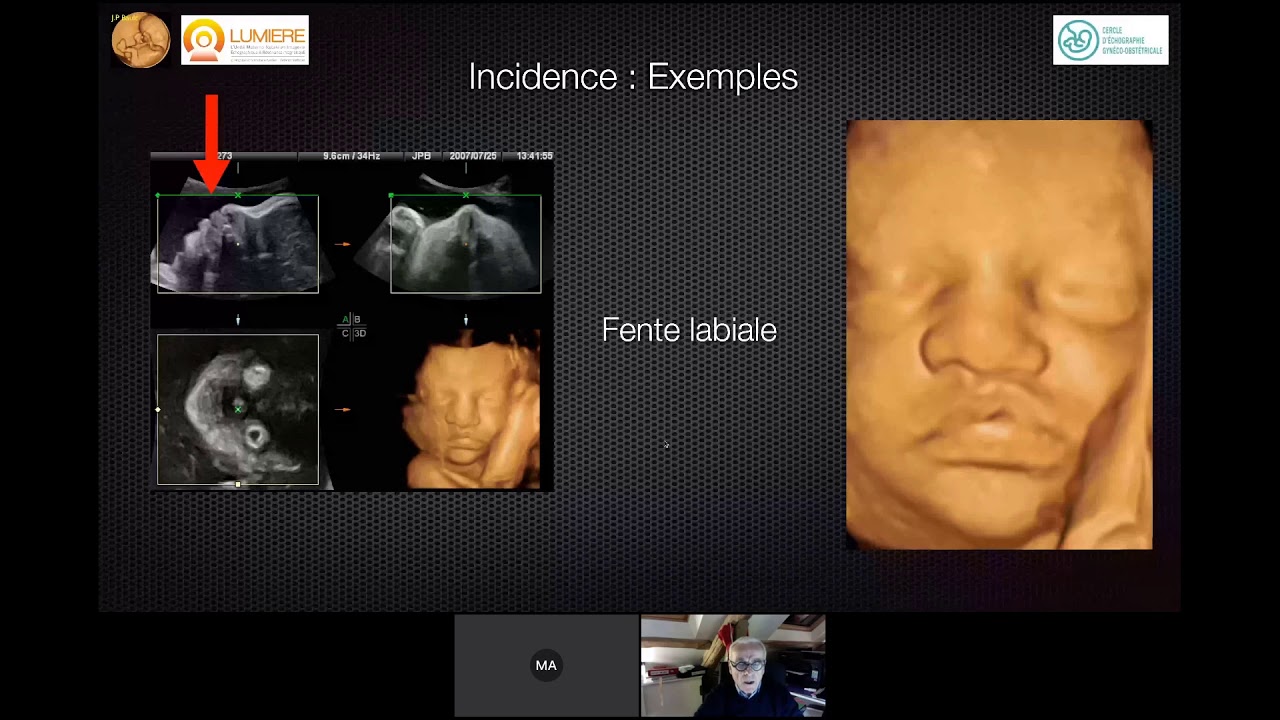Select the sagittal profile ultrasound pane
1280x720 pixels.
(x=238, y=244)
